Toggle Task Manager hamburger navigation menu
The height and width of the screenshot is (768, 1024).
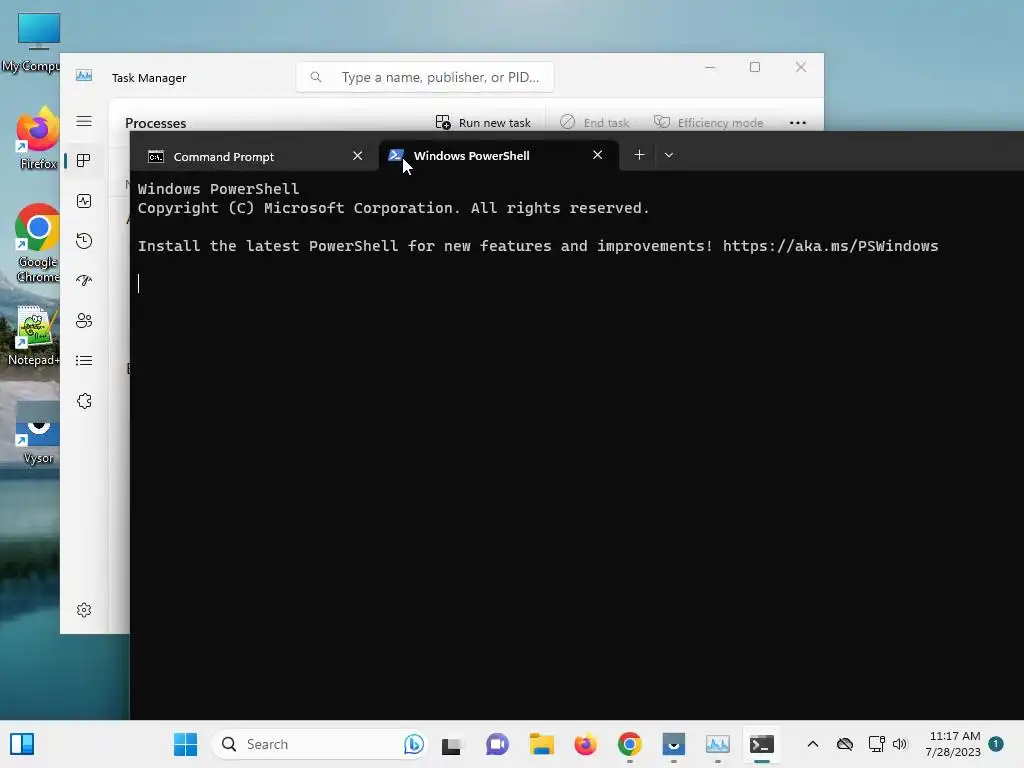click(x=84, y=121)
